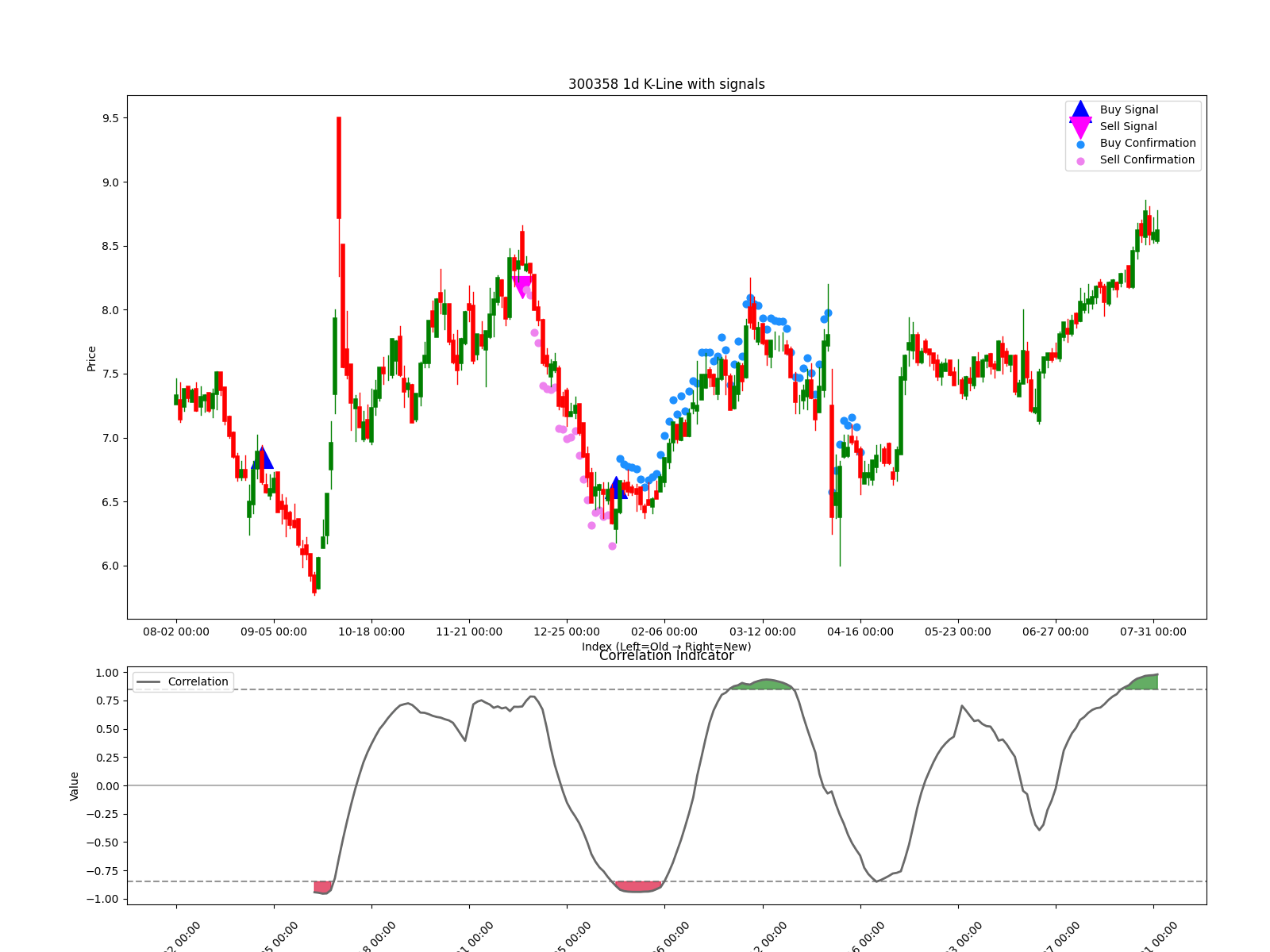
Task: Click the magenta Sell Signal triangle in legend
Action: (1080, 127)
